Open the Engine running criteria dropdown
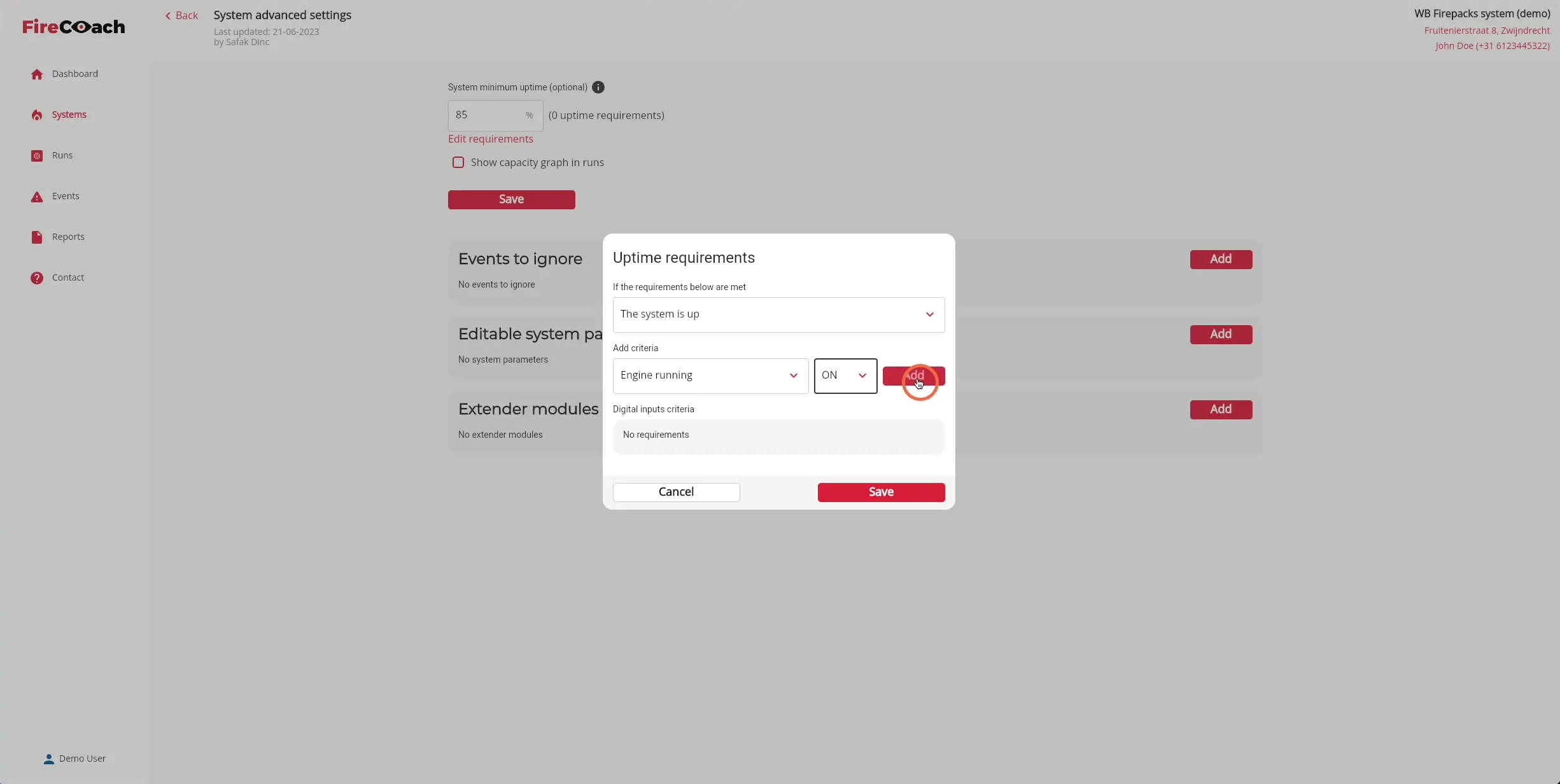Image resolution: width=1560 pixels, height=784 pixels. point(710,375)
